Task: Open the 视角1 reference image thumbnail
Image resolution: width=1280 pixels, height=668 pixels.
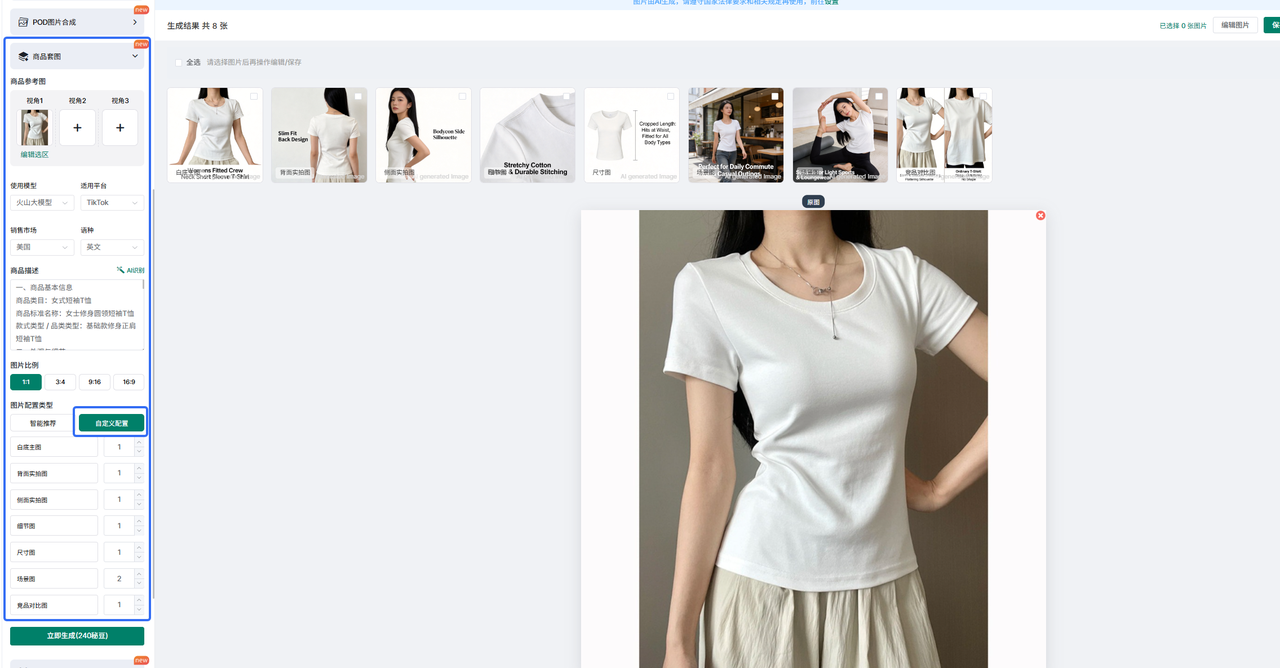Action: 35,128
